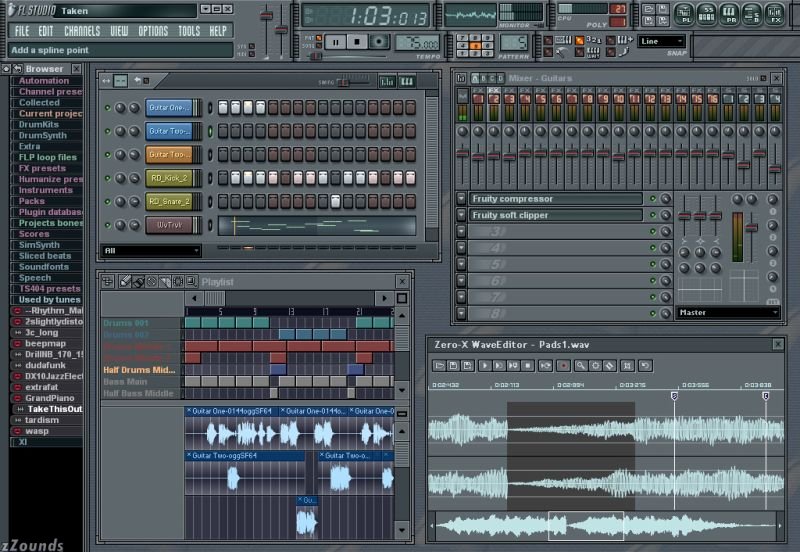Click the RD_Snare_2 channel button
This screenshot has width=800, height=552.
coord(169,202)
